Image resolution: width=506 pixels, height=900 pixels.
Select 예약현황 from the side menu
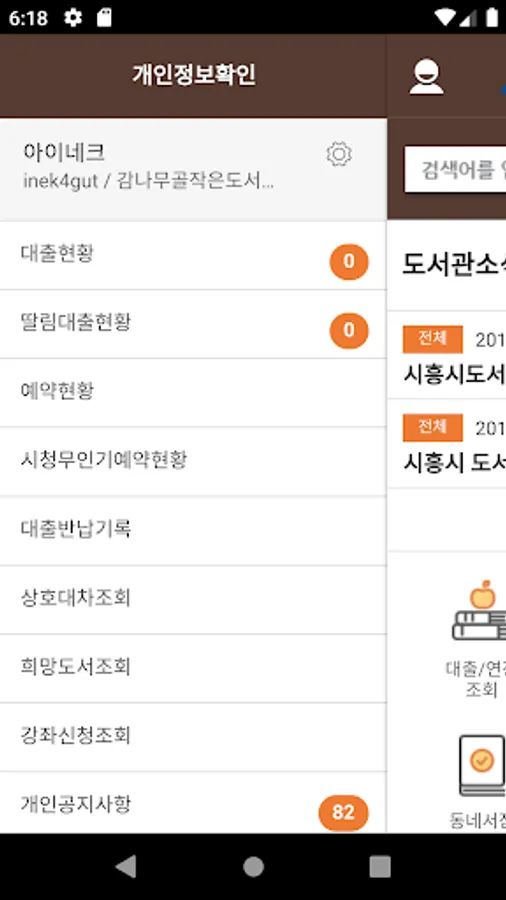coord(193,393)
